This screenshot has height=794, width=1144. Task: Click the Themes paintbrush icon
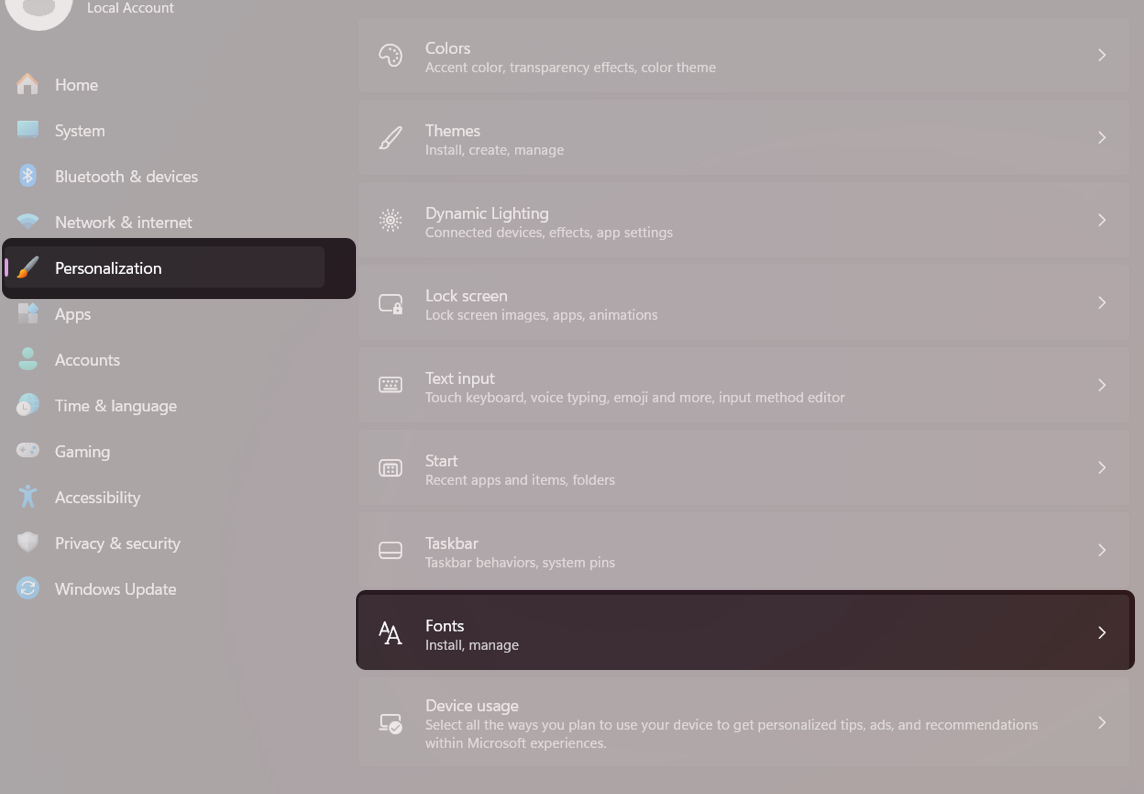point(391,138)
